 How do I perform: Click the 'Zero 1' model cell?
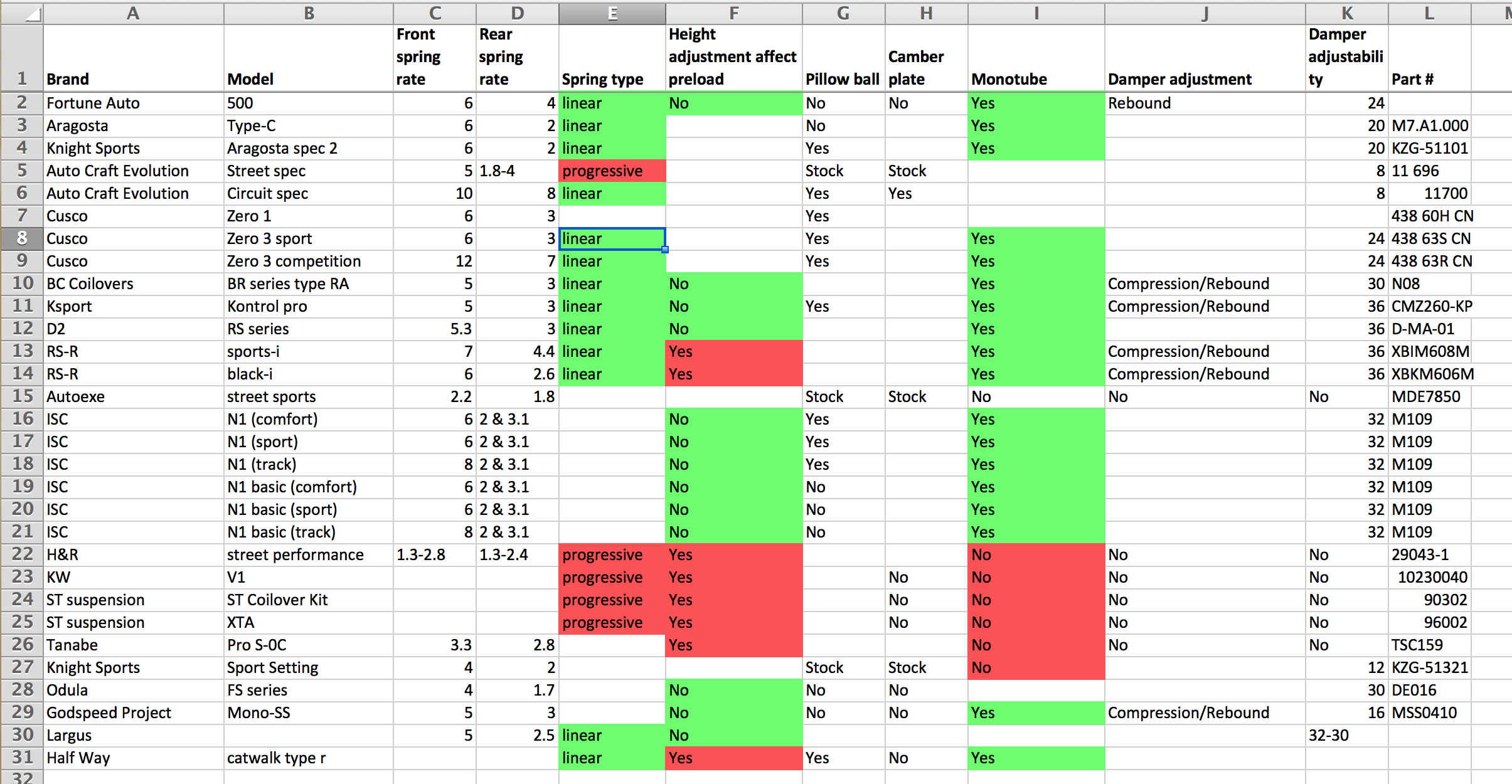click(x=309, y=216)
